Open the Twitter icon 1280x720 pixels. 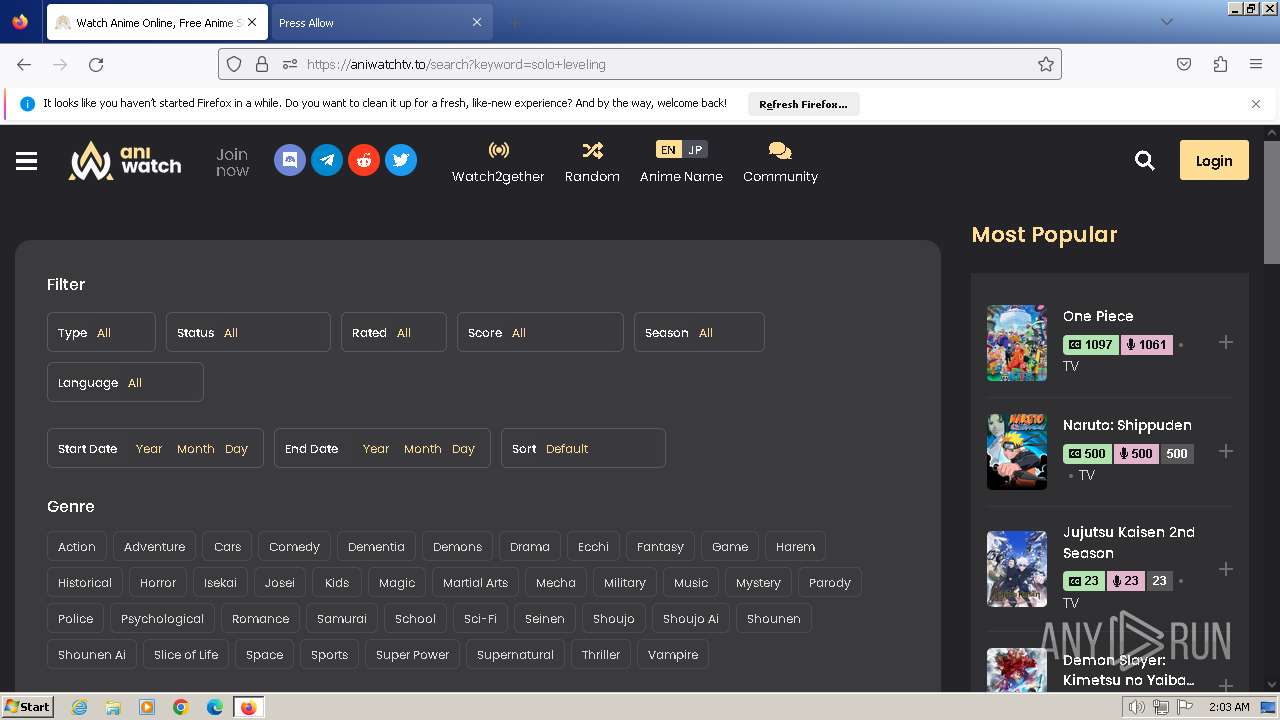click(401, 160)
